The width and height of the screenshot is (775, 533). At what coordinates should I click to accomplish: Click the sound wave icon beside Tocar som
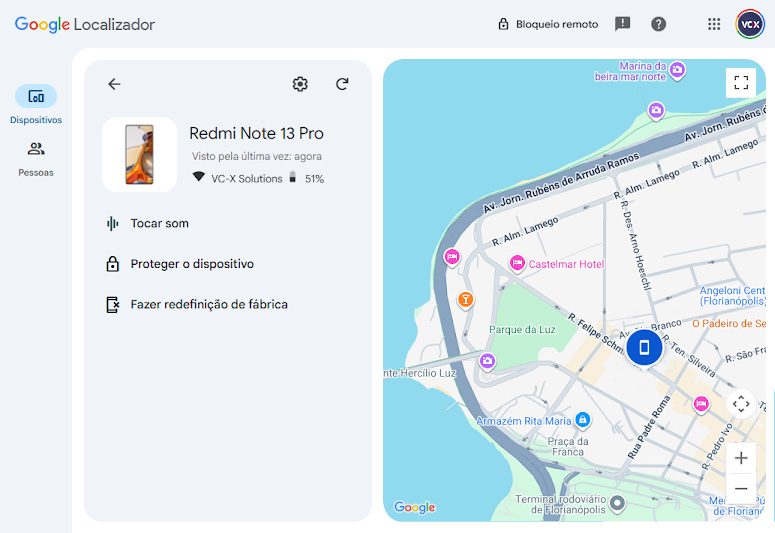pos(113,223)
